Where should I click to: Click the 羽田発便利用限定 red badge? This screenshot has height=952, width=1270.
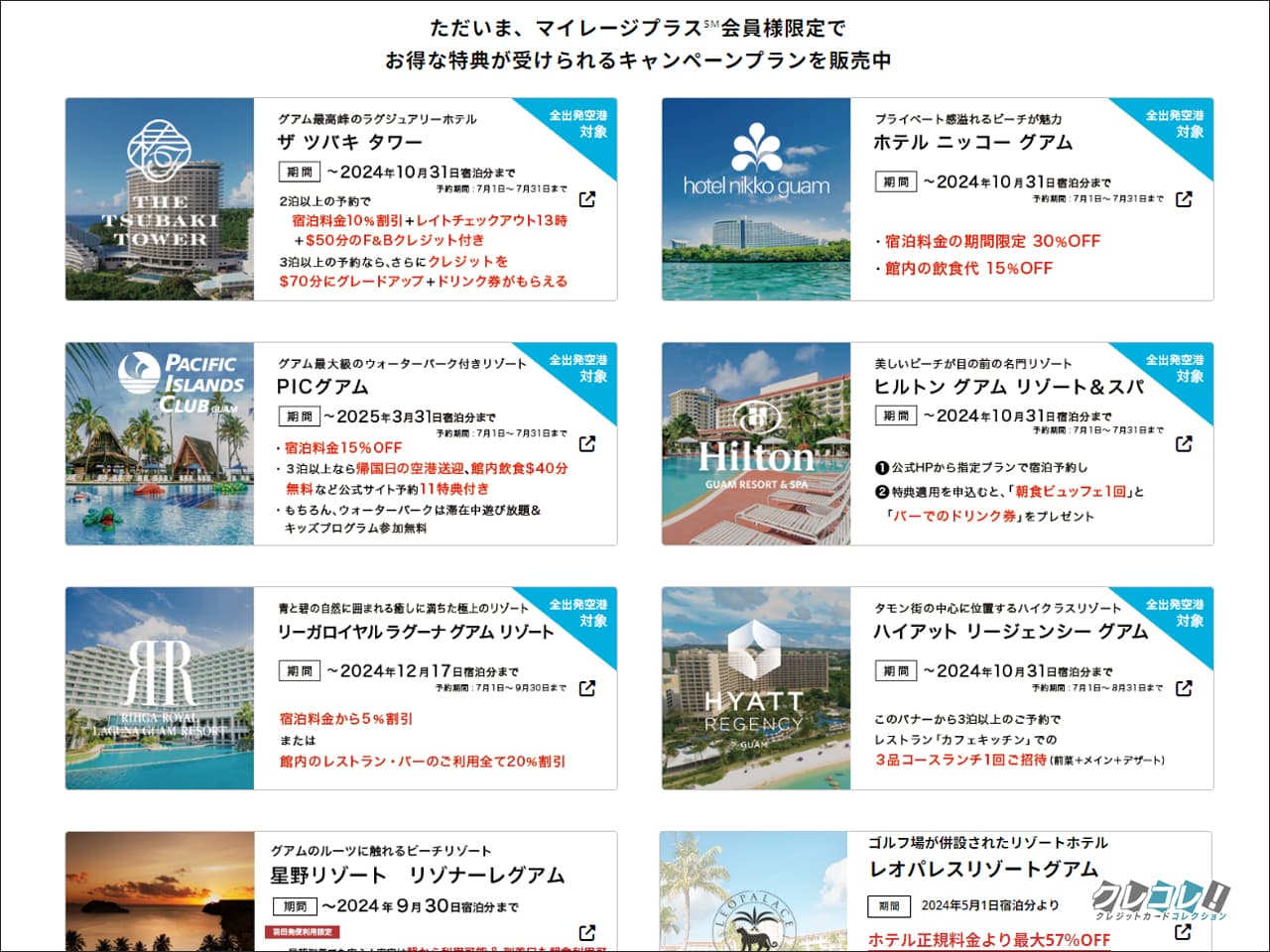pos(303,933)
